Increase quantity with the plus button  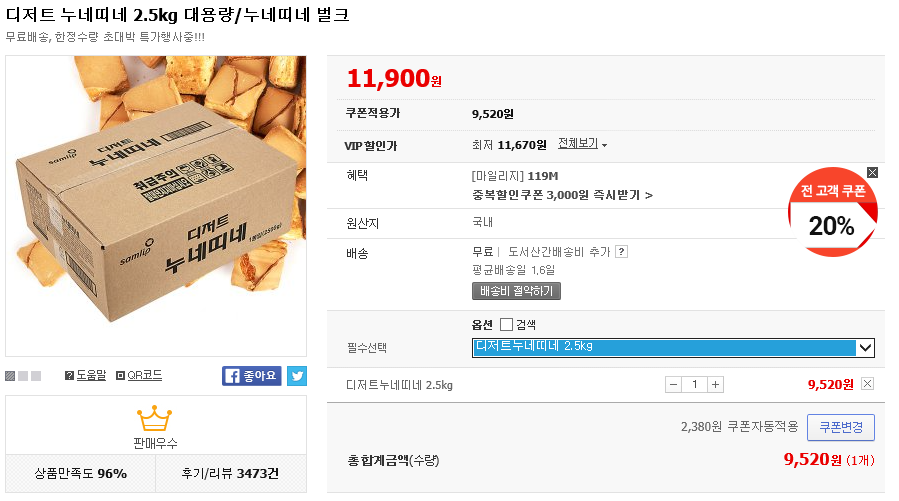point(715,384)
